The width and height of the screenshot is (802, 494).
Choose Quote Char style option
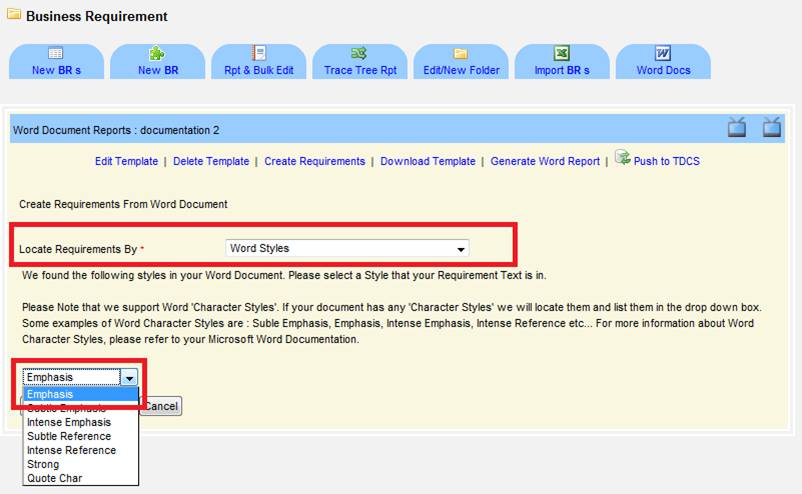tap(55, 478)
